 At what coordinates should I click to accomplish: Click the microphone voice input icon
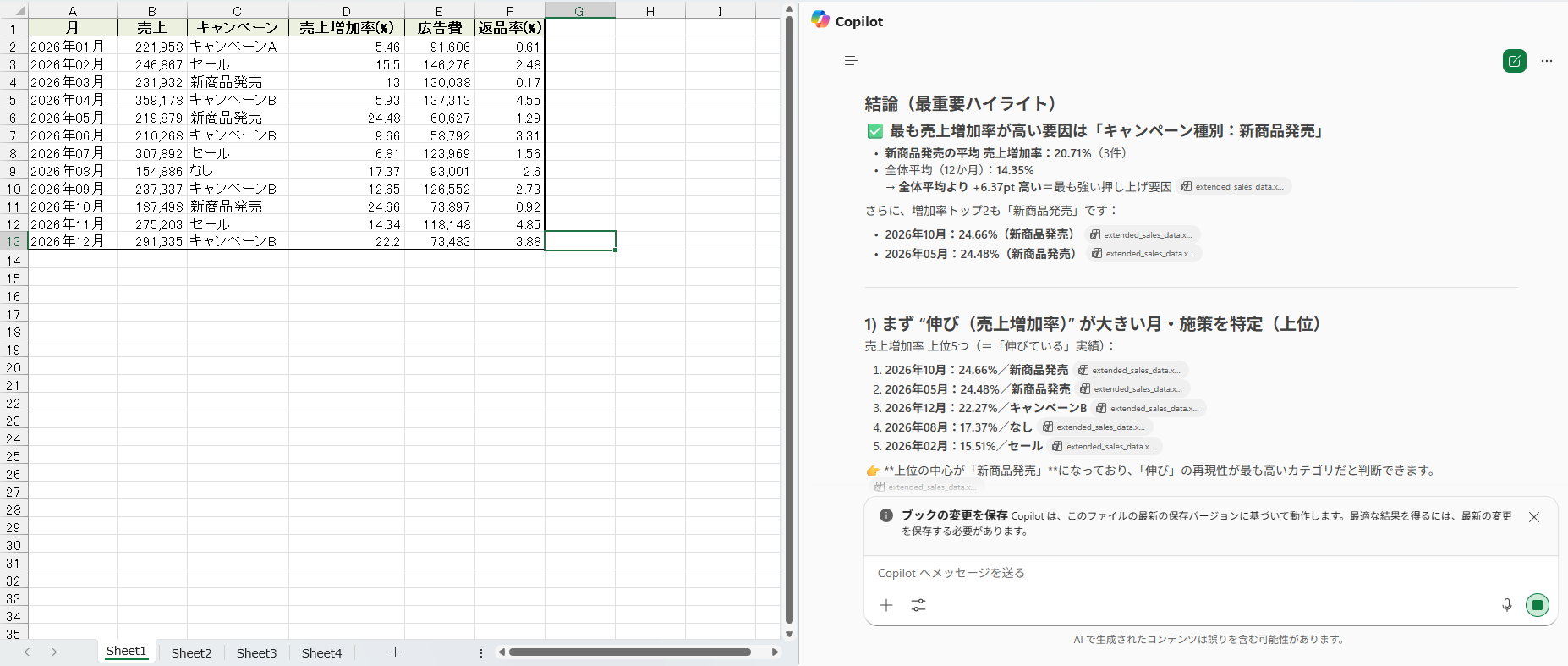[1506, 604]
